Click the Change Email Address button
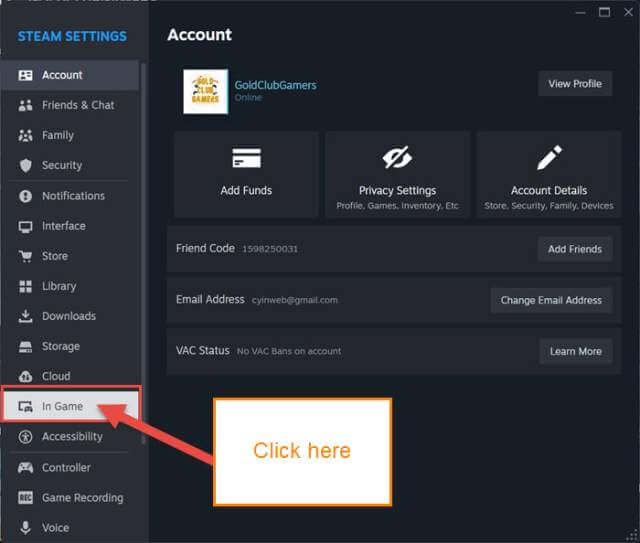 coord(551,300)
